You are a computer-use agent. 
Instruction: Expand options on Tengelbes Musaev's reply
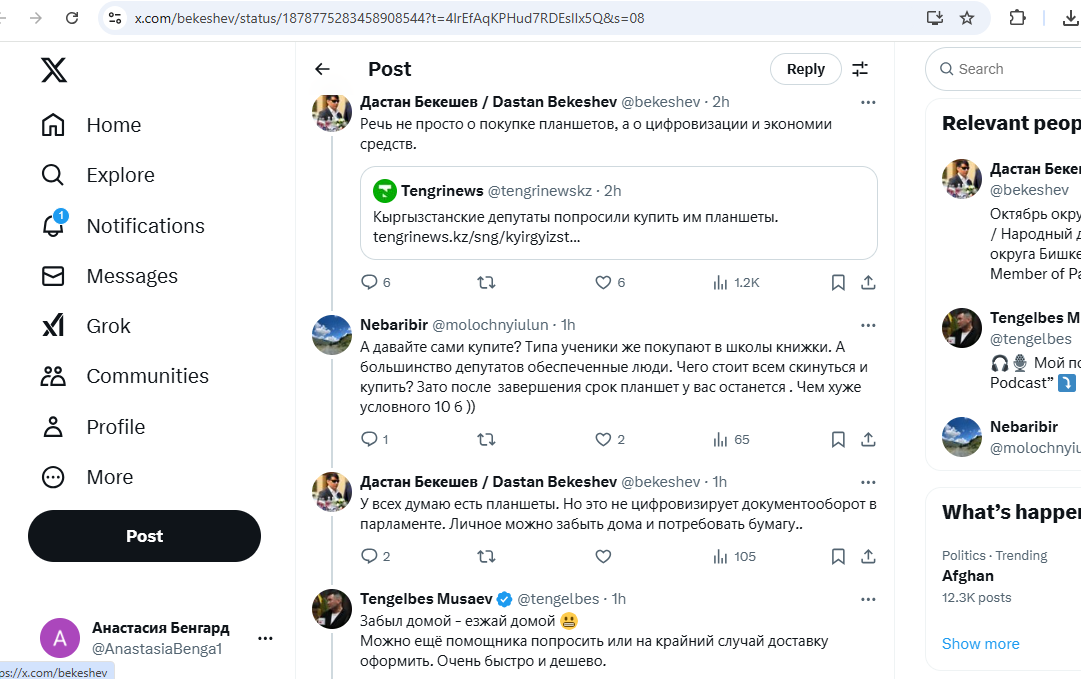tap(868, 599)
